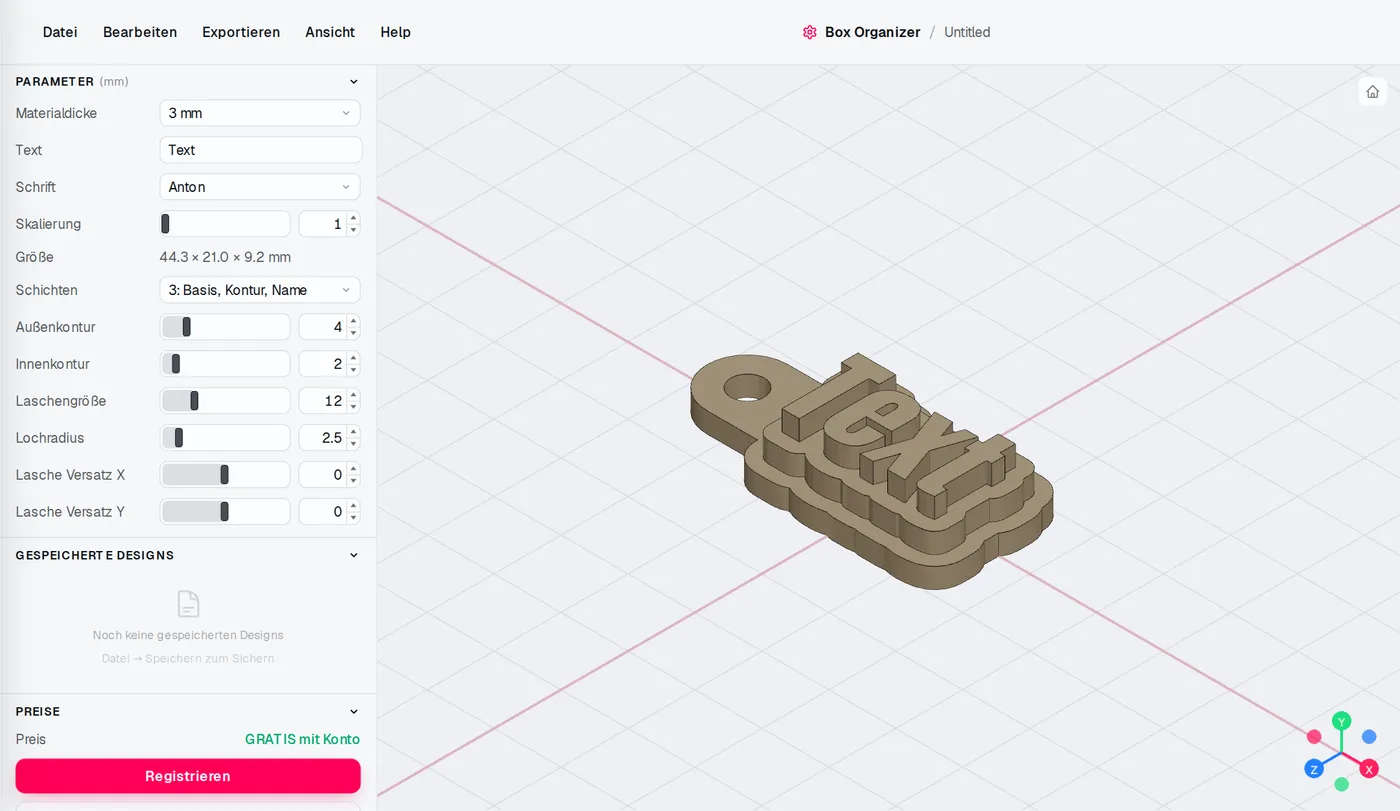Increase Innenkontur with the up stepper arrow

[x=353, y=358]
